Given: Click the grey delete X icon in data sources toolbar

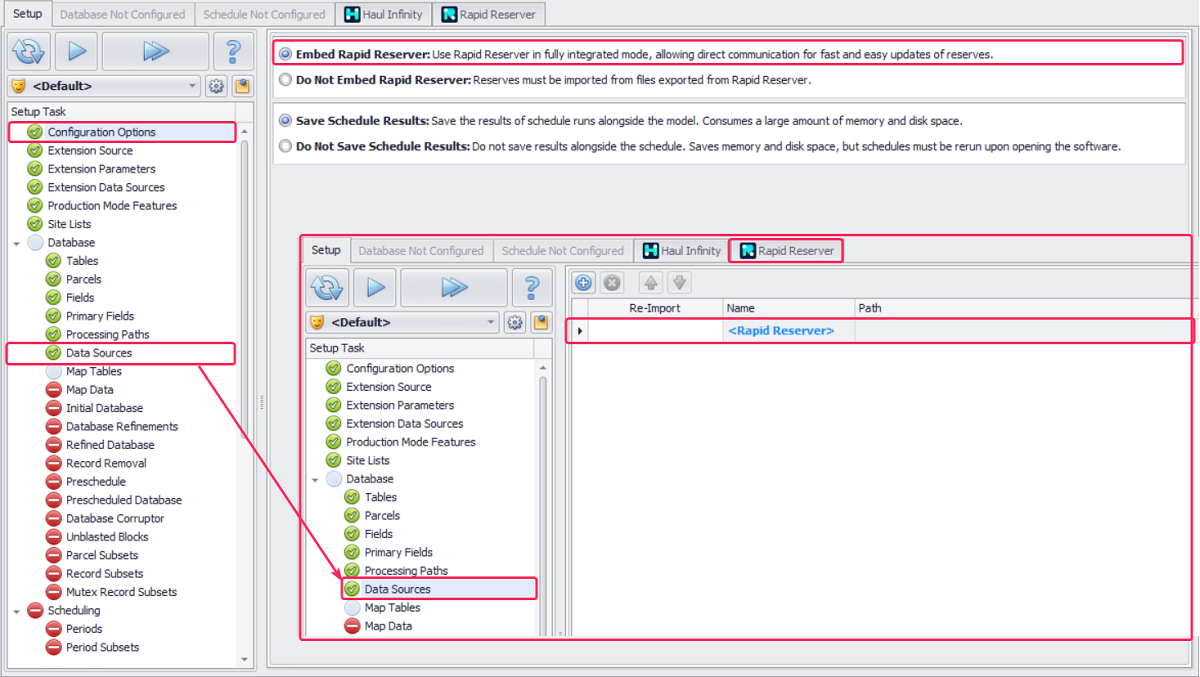Looking at the screenshot, I should point(612,283).
